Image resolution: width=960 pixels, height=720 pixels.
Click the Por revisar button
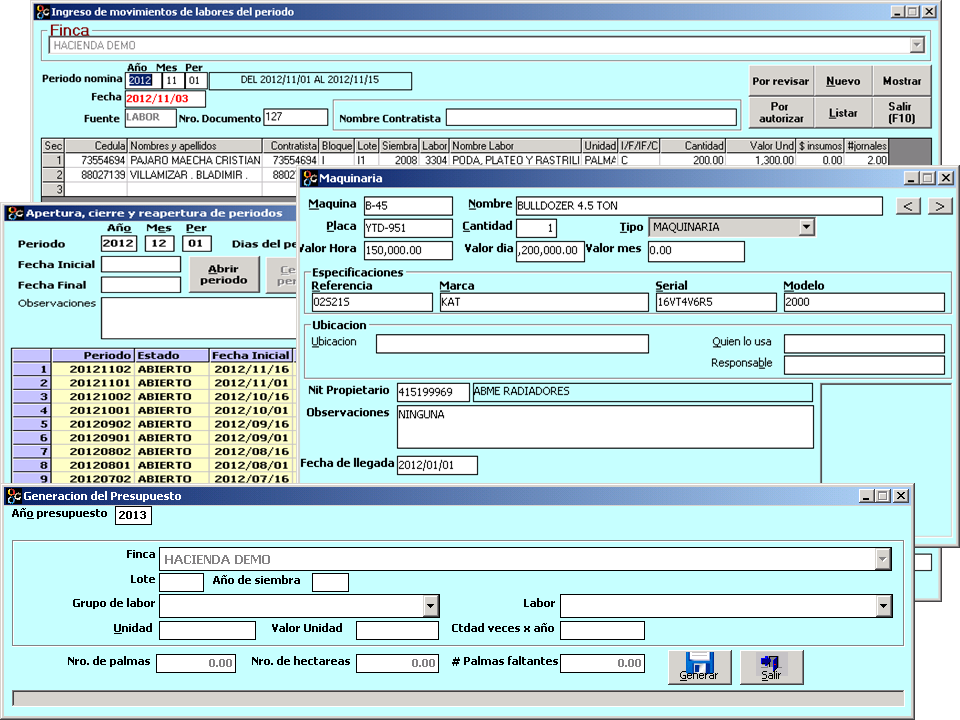(x=781, y=81)
